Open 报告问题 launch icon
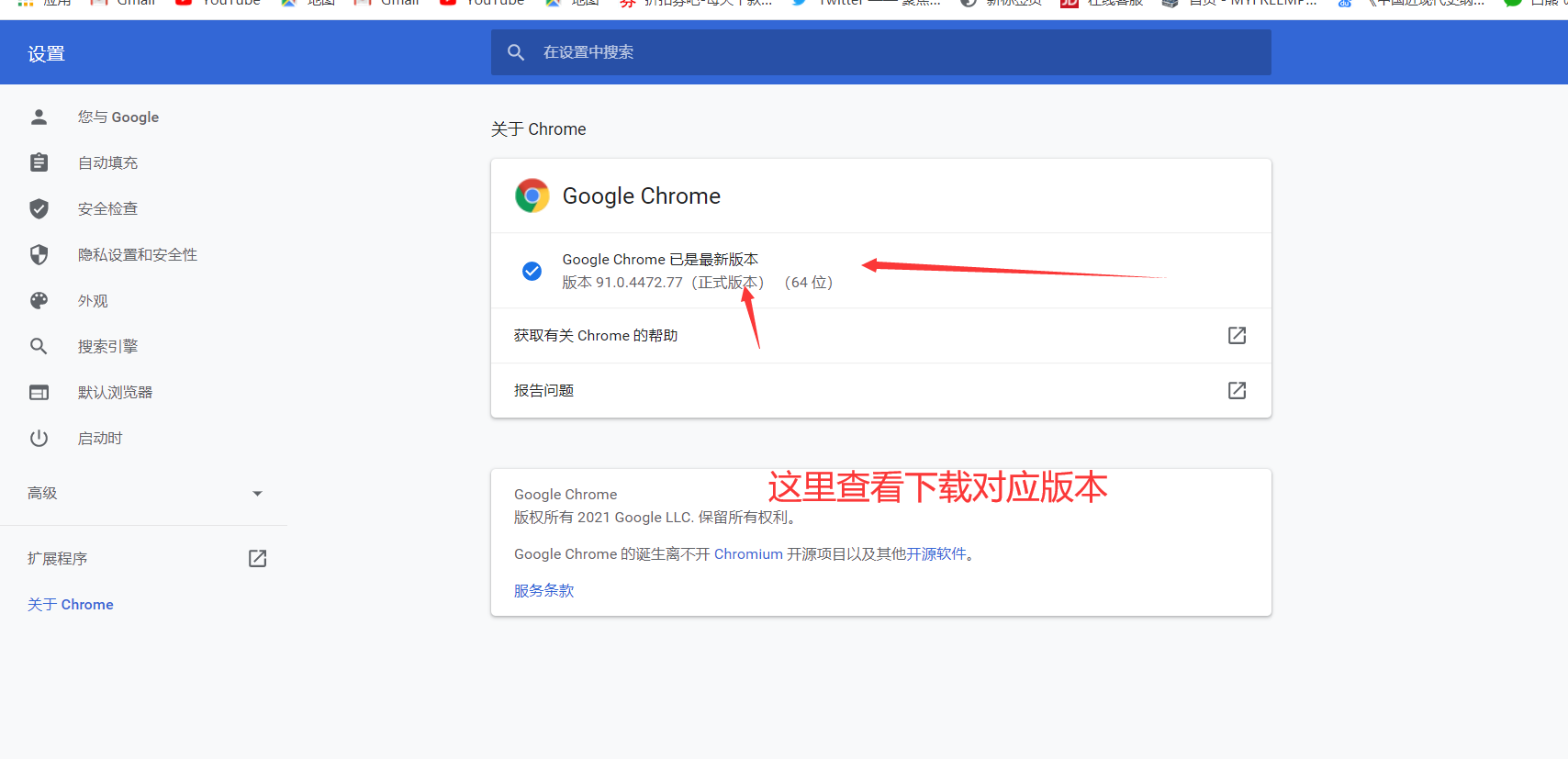This screenshot has height=759, width=1568. (x=1237, y=390)
